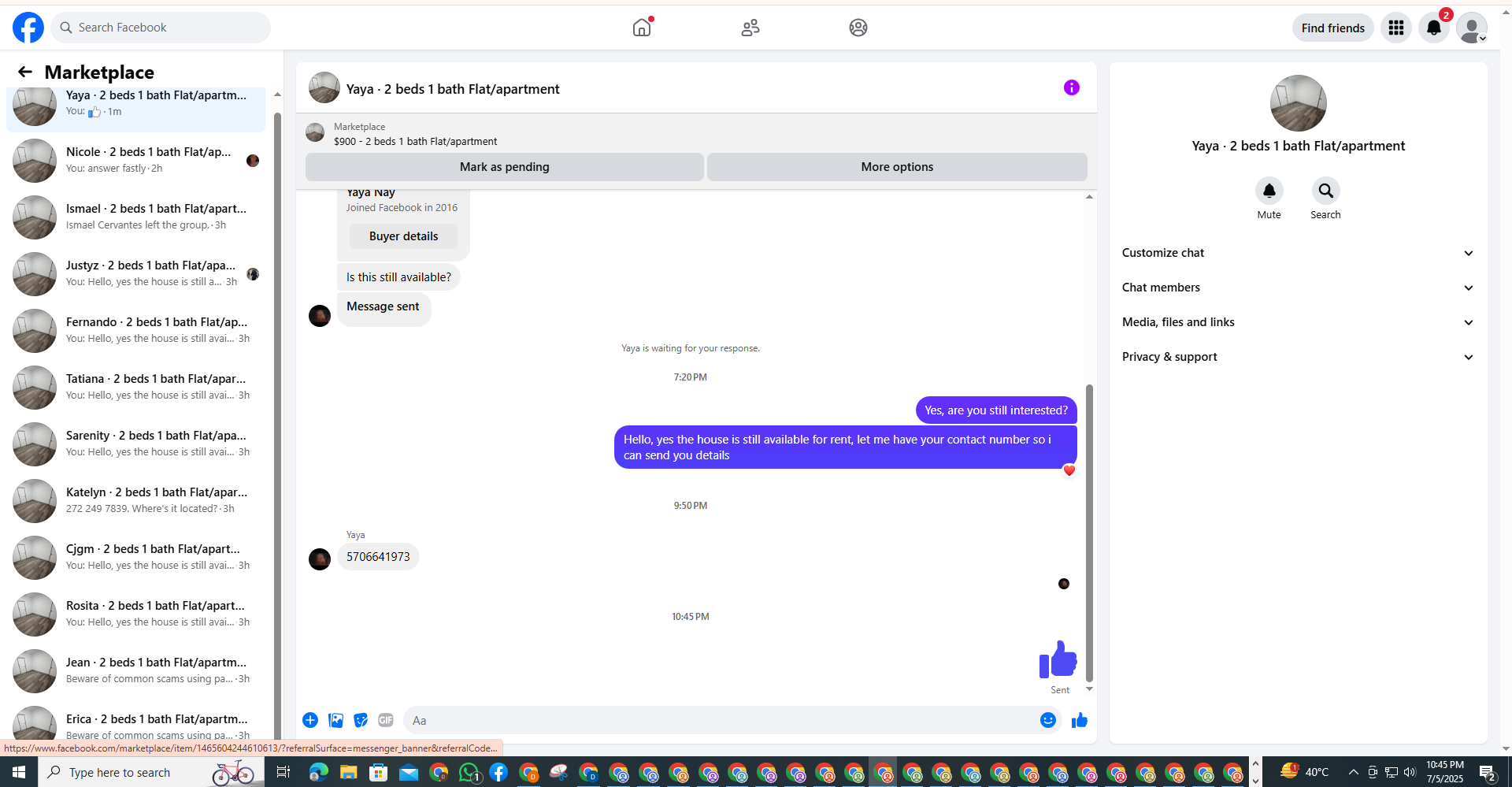Image resolution: width=1512 pixels, height=787 pixels.
Task: Open the apps menu grid icon
Action: point(1396,28)
